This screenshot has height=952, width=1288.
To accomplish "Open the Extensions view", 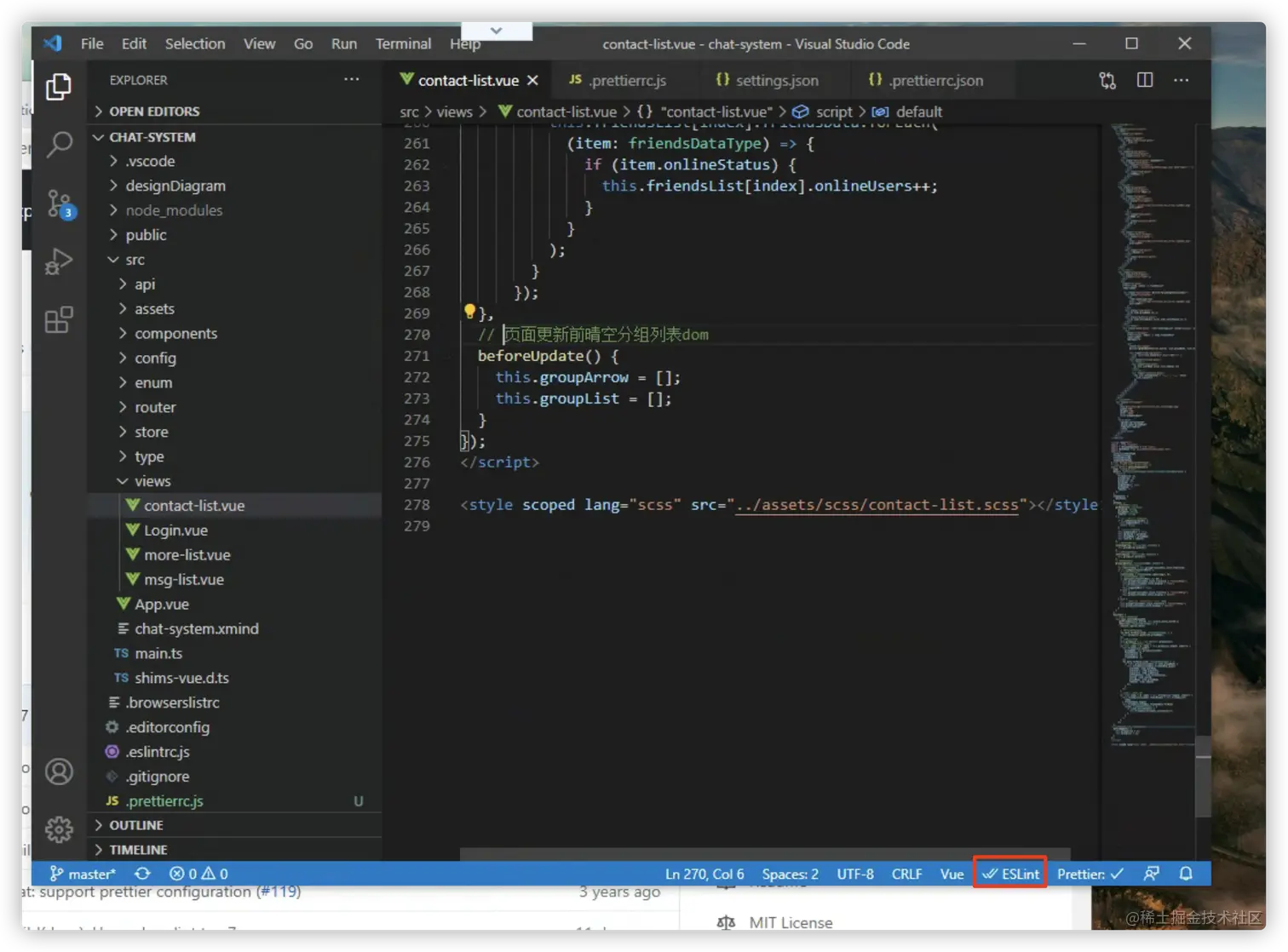I will coord(59,320).
